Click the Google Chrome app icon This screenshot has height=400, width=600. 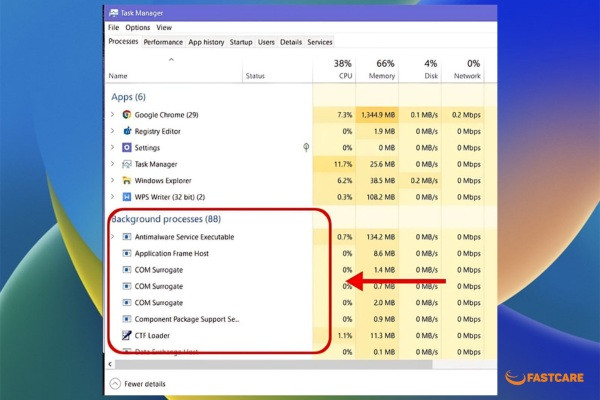tap(127, 114)
